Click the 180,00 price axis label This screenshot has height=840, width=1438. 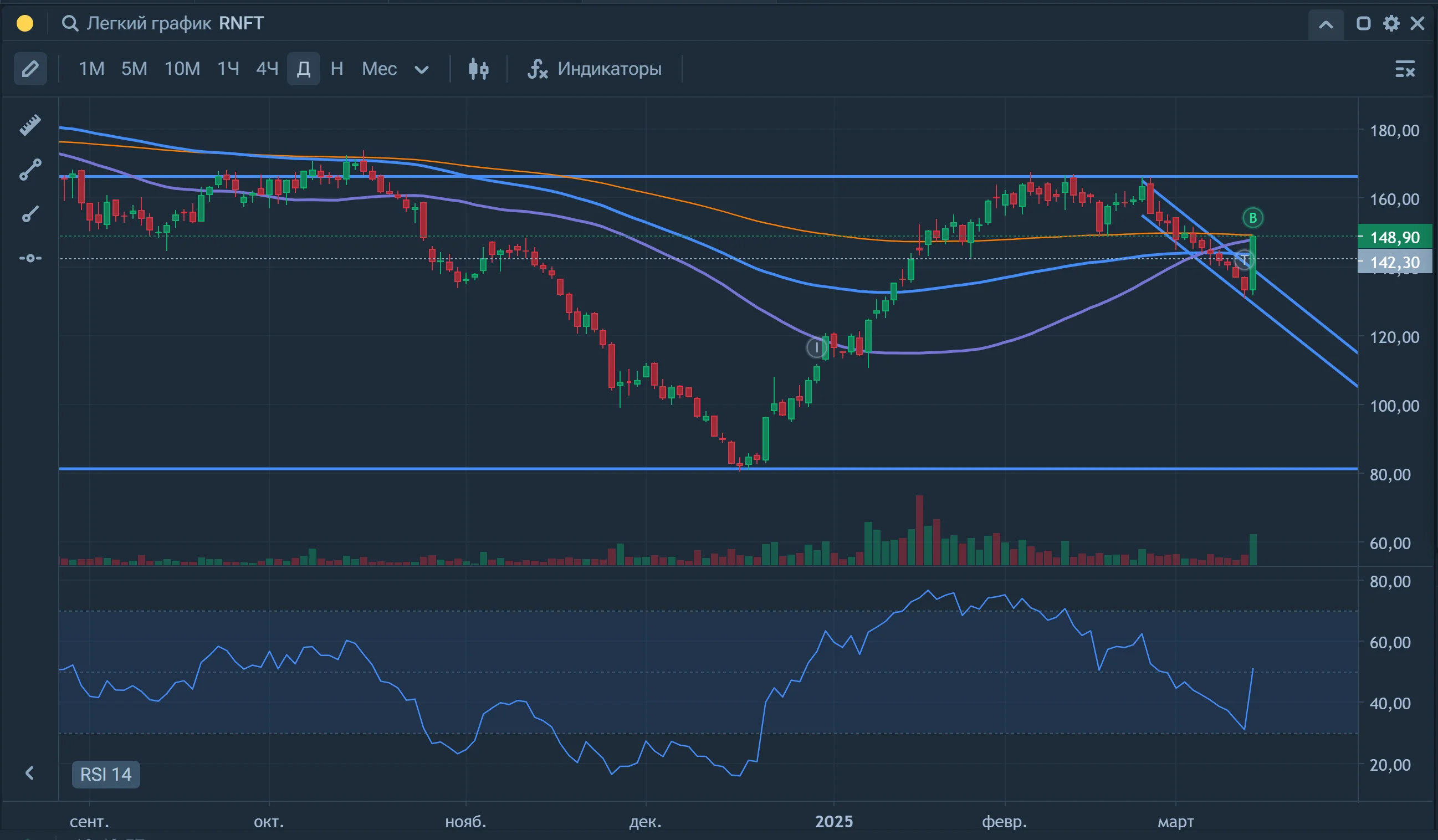(x=1395, y=131)
